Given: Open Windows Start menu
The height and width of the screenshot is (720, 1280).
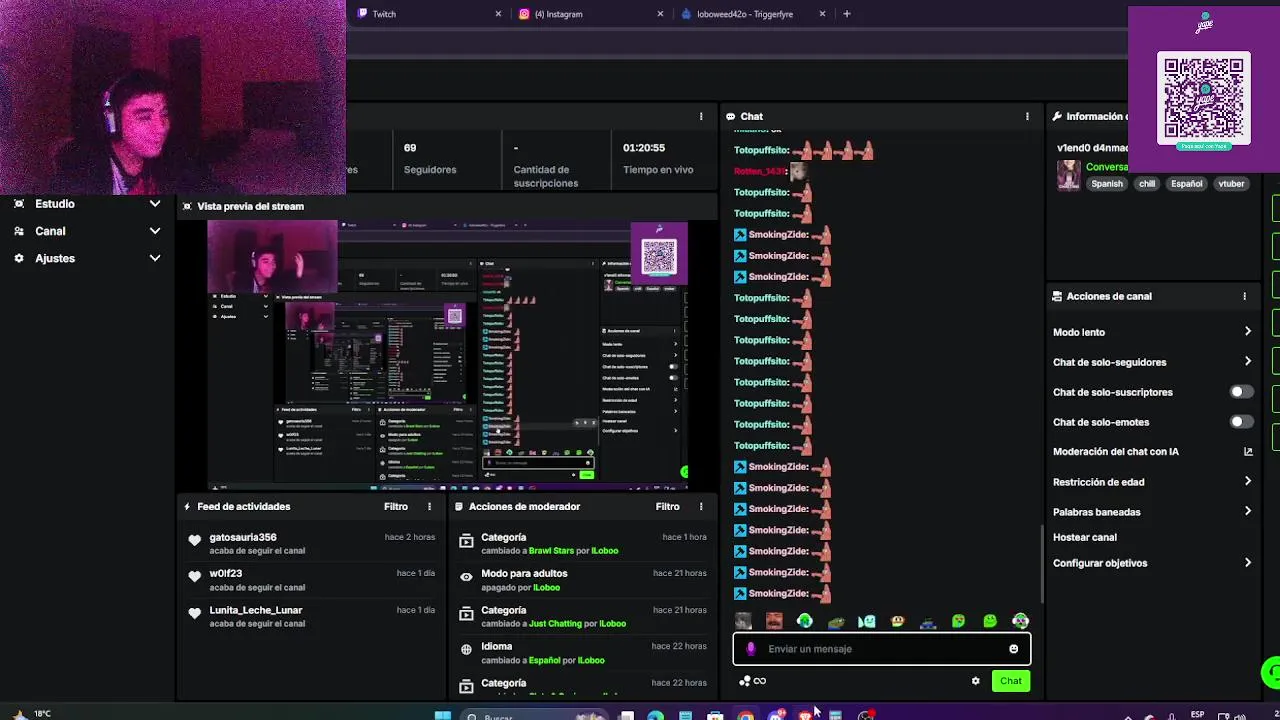Looking at the screenshot, I should [442, 715].
